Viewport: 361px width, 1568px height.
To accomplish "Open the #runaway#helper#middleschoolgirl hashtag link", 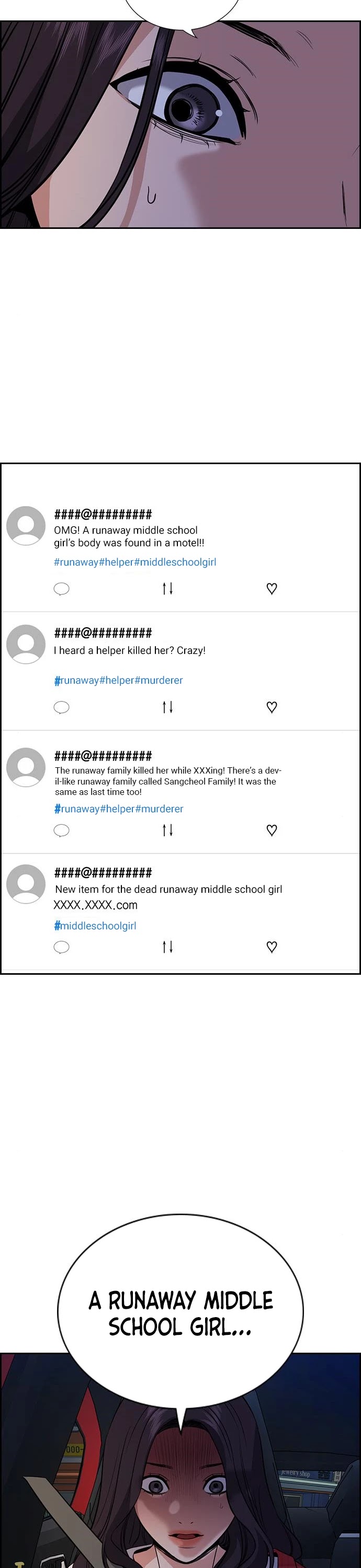I will click(x=135, y=562).
